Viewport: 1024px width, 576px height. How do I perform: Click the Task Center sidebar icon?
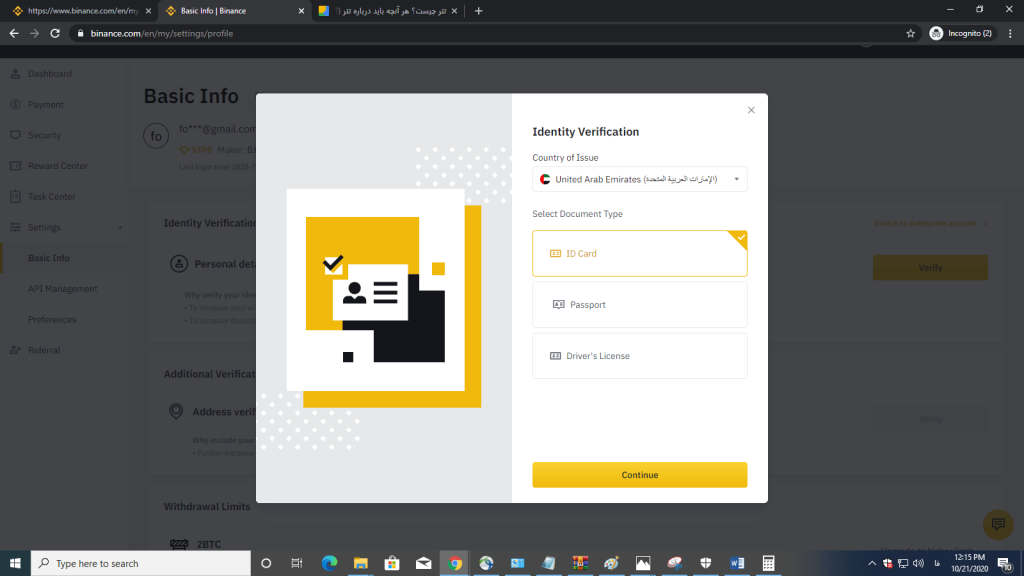pyautogui.click(x=15, y=197)
